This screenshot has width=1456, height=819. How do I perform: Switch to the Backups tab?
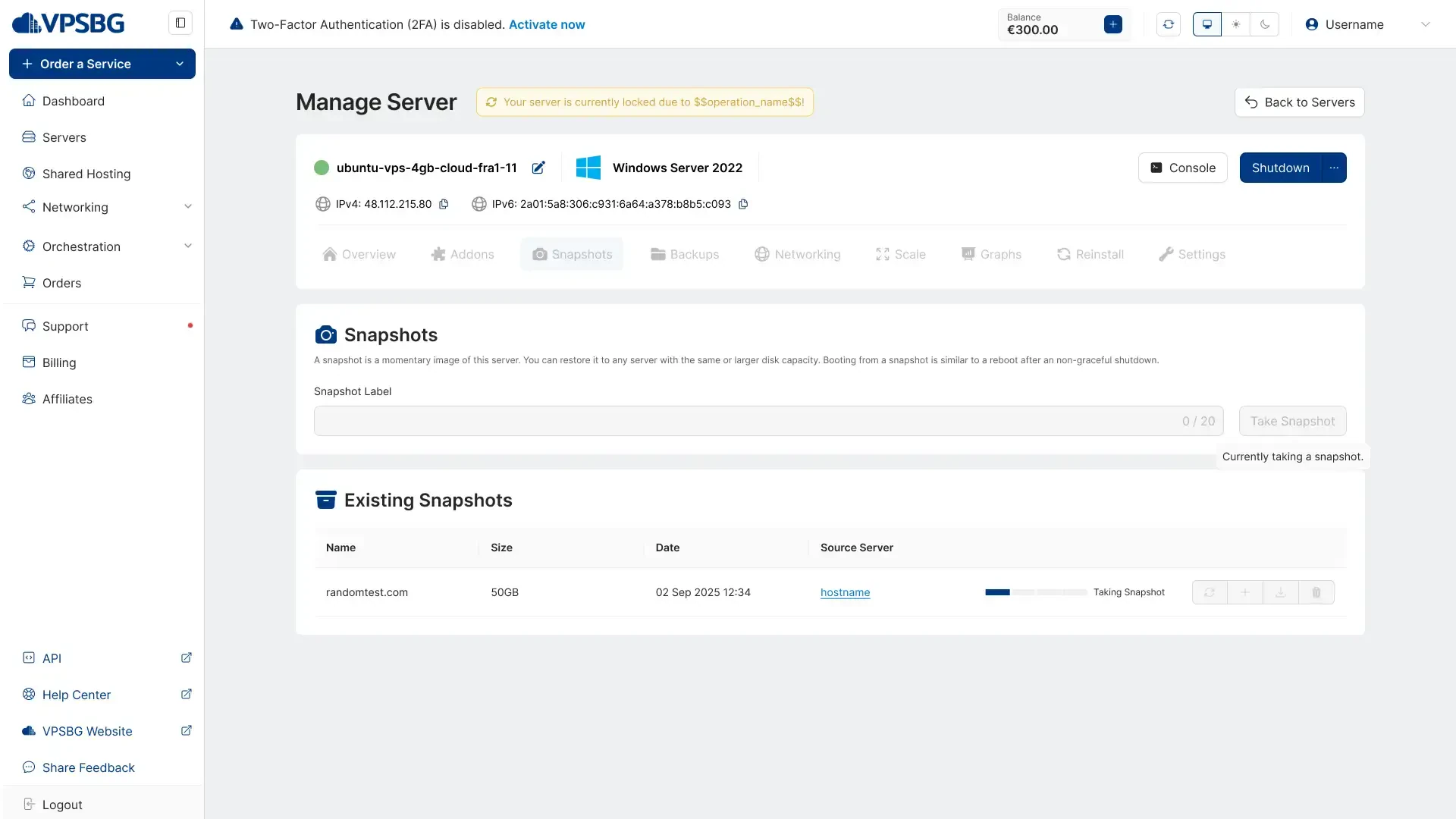pos(685,254)
